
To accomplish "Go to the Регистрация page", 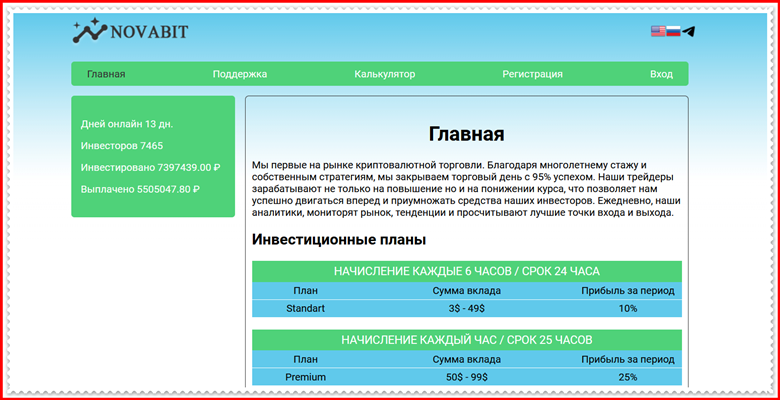I will coord(532,74).
